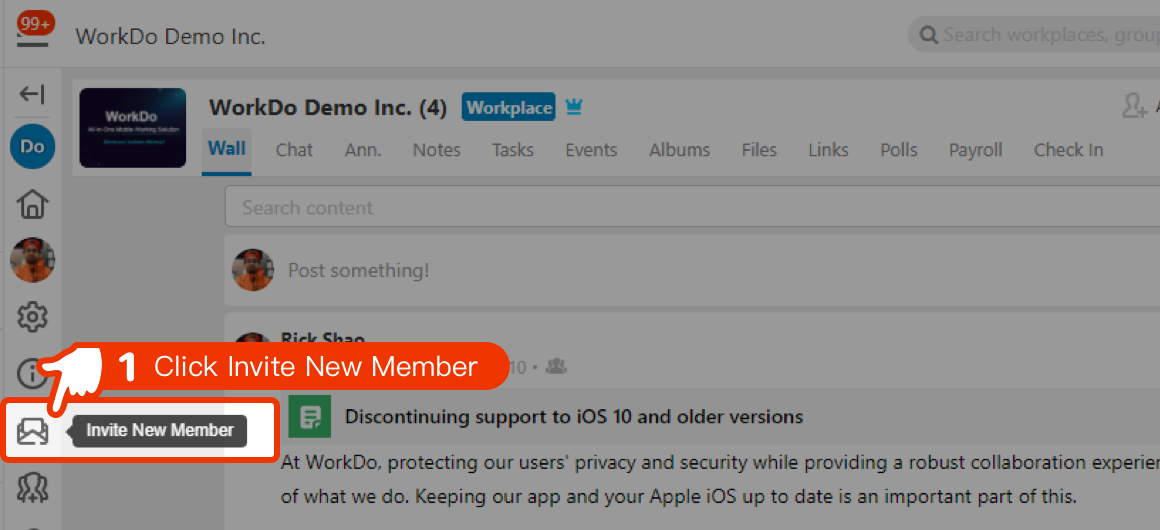1160x530 pixels.
Task: Click the Search content field
Action: [x=692, y=207]
